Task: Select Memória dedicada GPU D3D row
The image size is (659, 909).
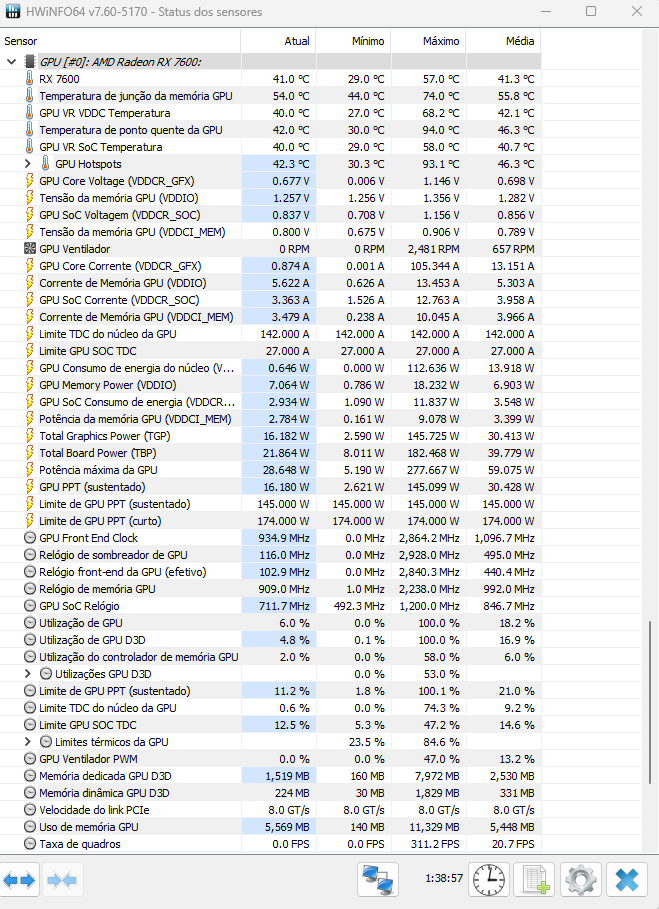Action: coord(270,776)
